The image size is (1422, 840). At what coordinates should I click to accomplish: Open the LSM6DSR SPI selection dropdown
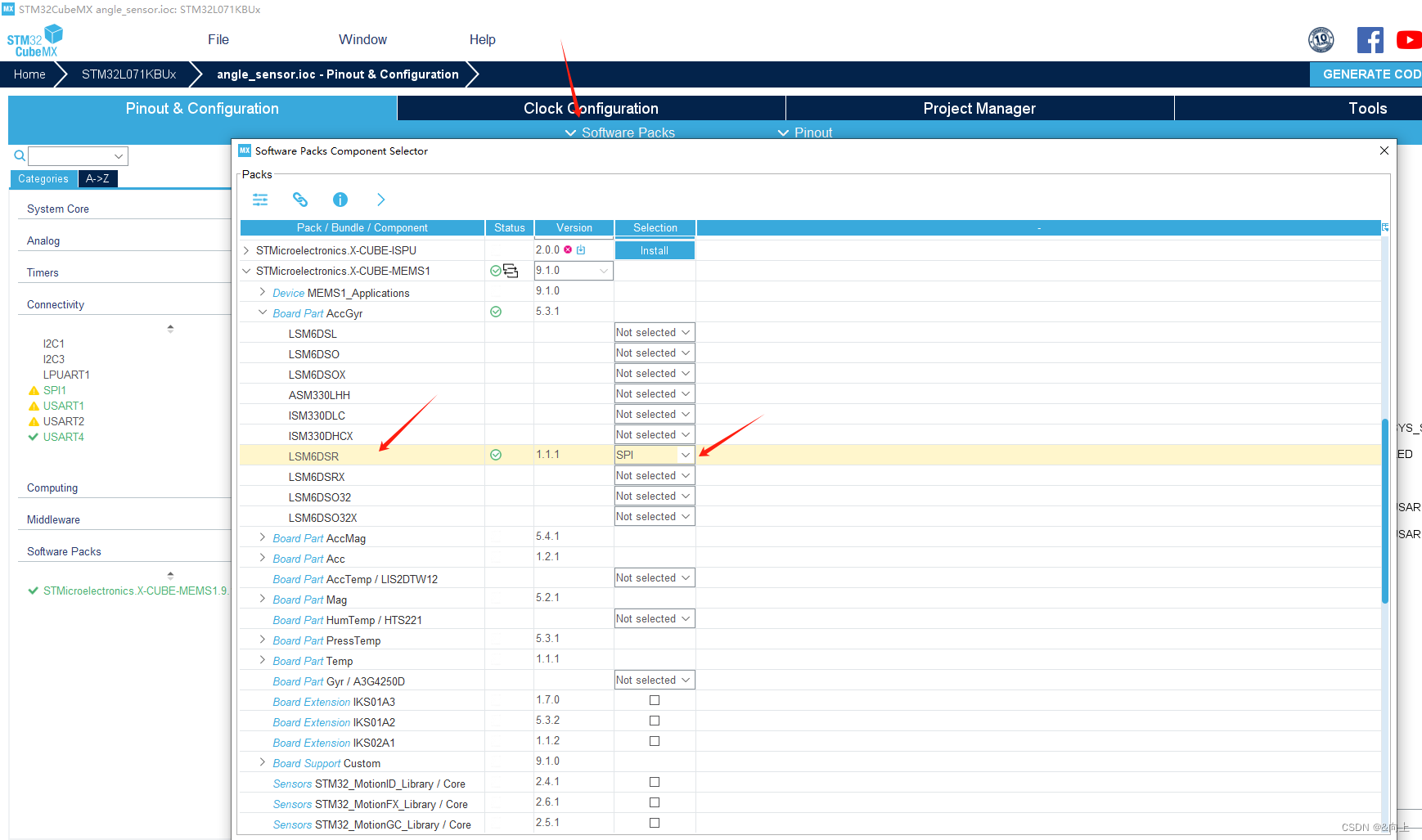(x=655, y=455)
